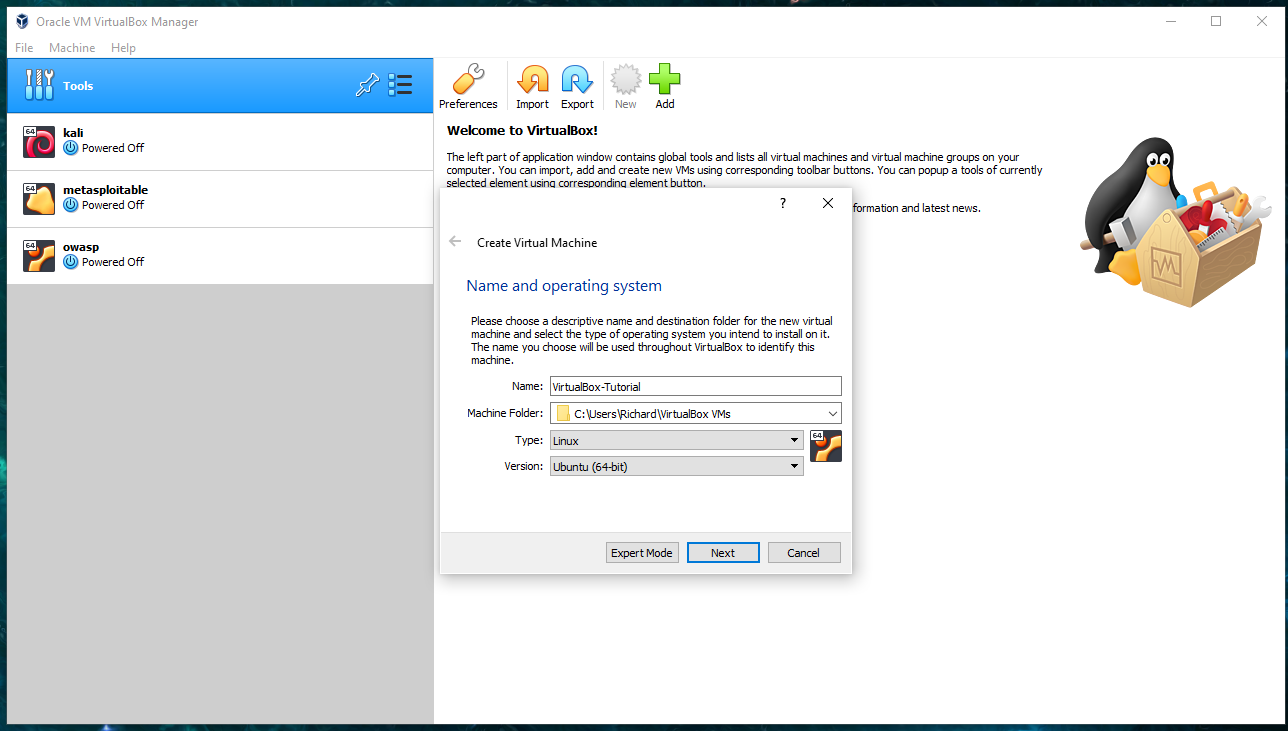Click the Tools label in the sidebar

78,86
